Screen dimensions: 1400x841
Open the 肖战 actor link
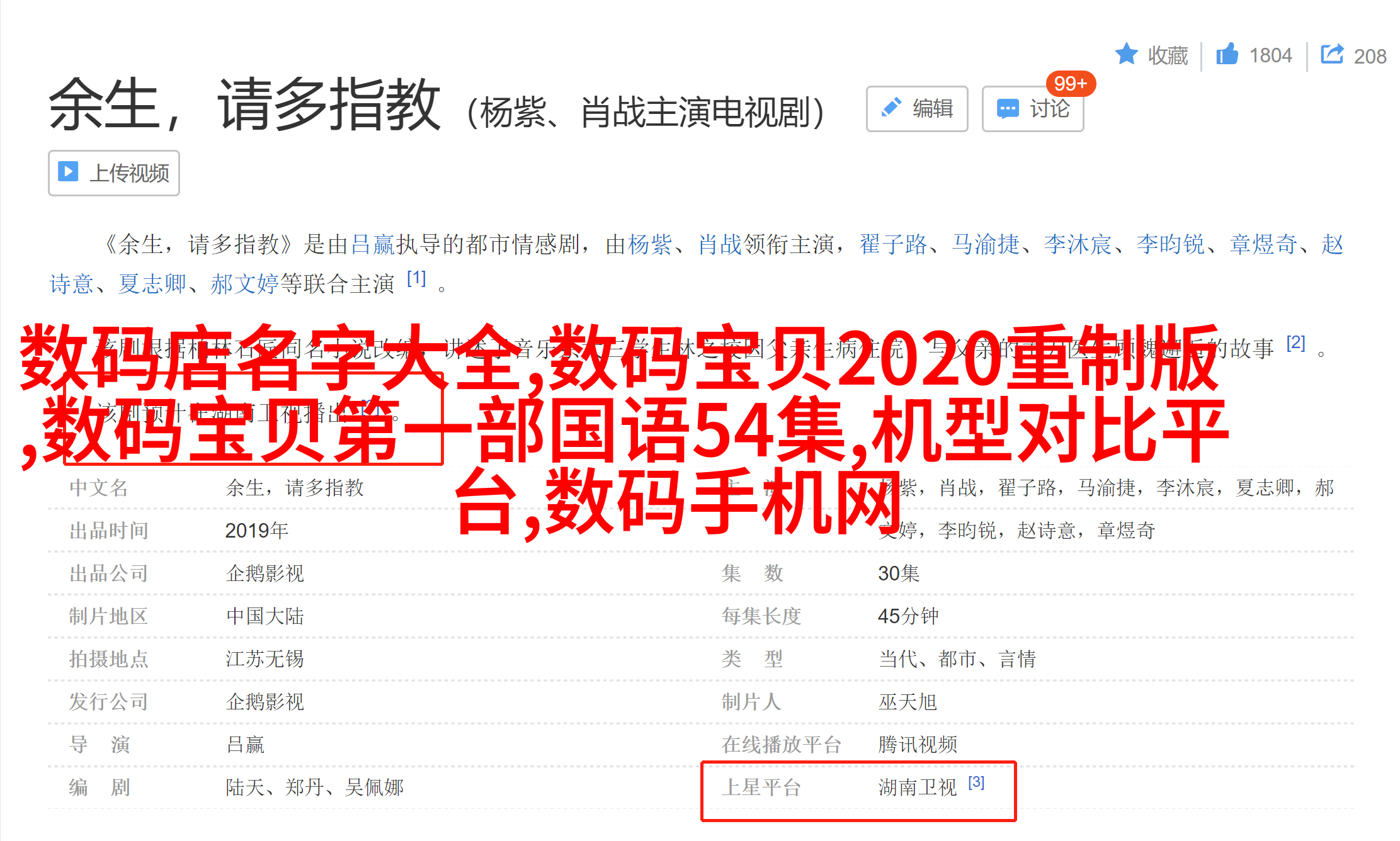(720, 244)
